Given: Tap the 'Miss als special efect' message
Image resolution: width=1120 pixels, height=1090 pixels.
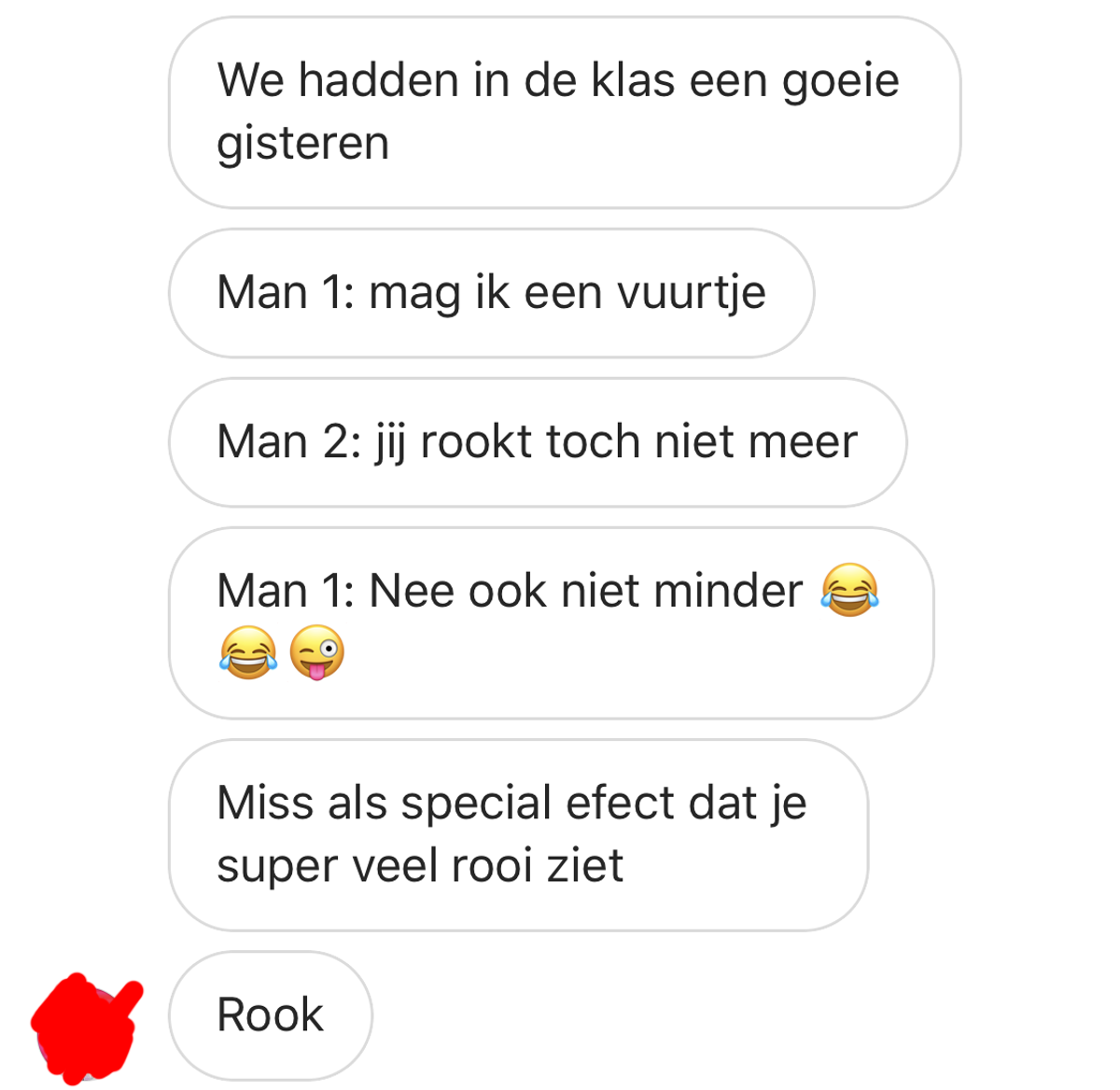Looking at the screenshot, I should pyautogui.click(x=518, y=834).
